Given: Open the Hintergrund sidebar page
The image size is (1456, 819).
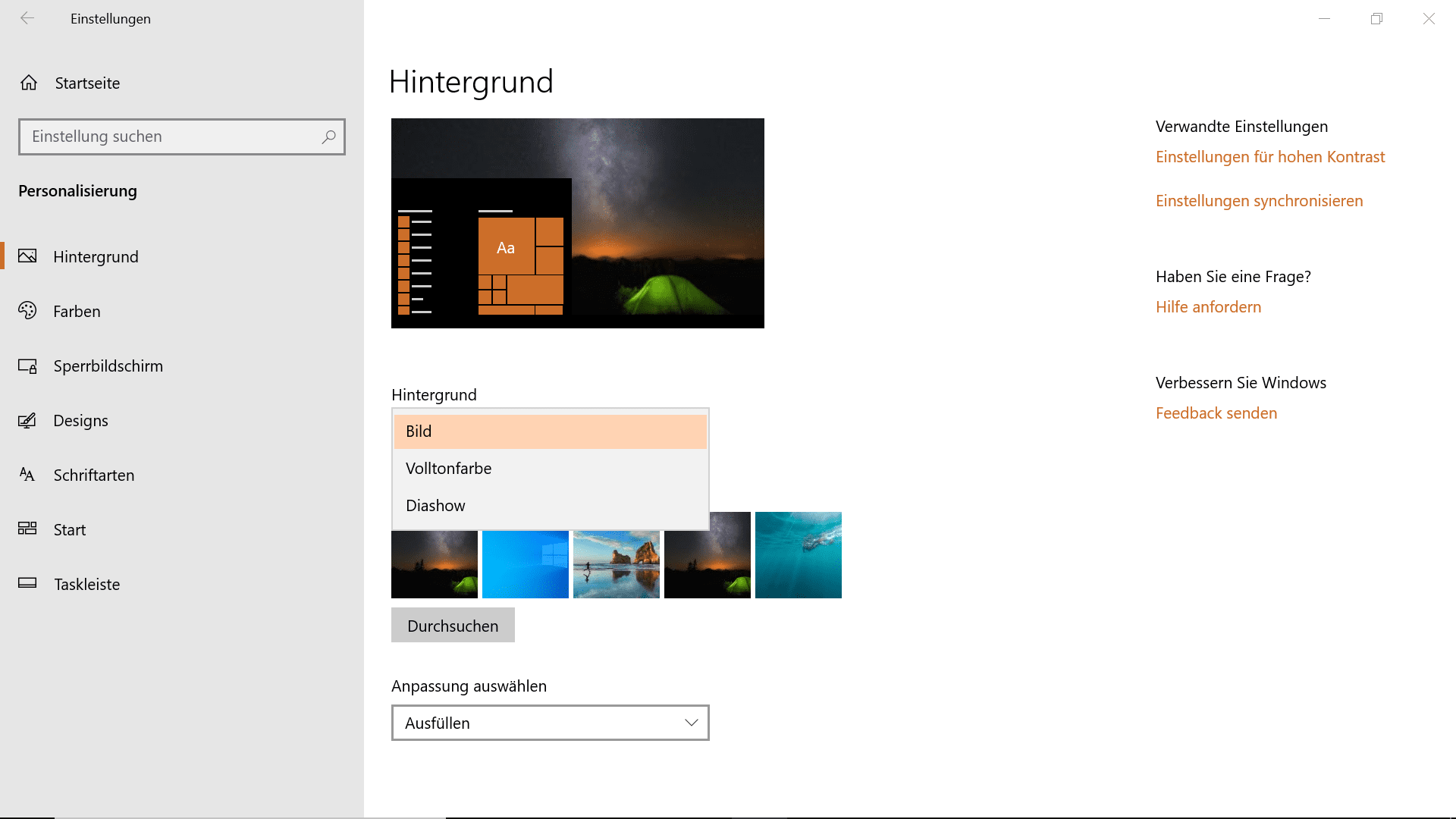Looking at the screenshot, I should tap(182, 256).
